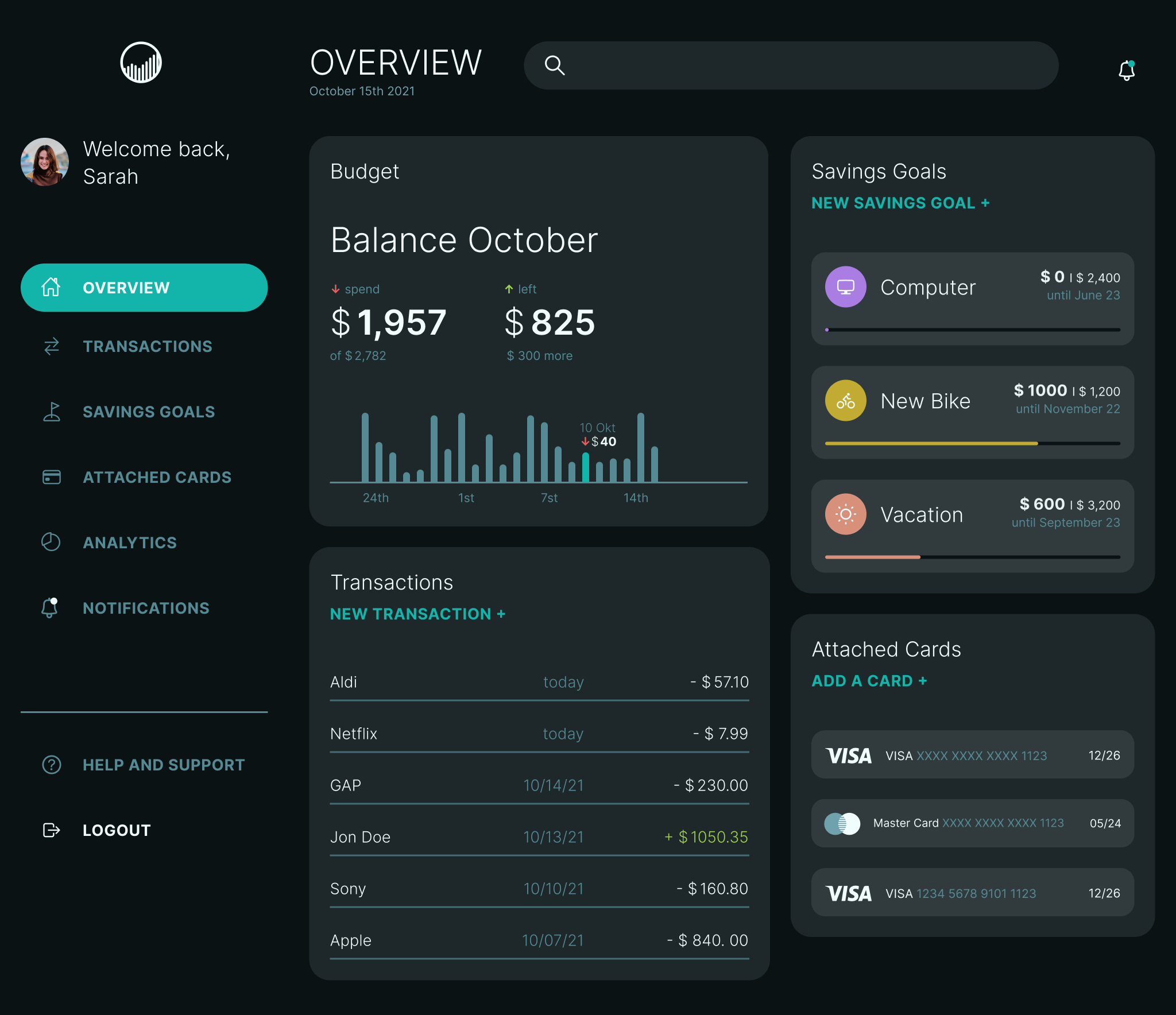
Task: Click the Mastercard logo icon
Action: point(842,823)
